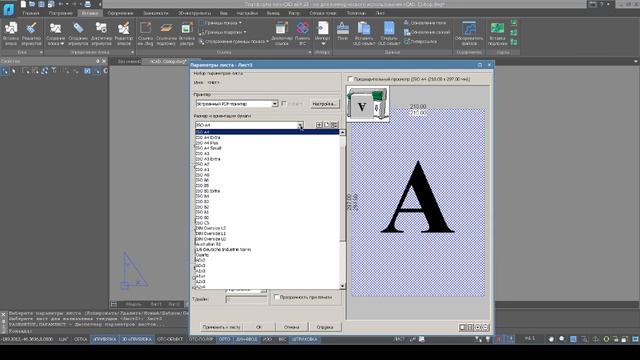Click the paper list scrollbar down arrow
Screen dimensions: 640x360
pyautogui.click(x=342, y=286)
